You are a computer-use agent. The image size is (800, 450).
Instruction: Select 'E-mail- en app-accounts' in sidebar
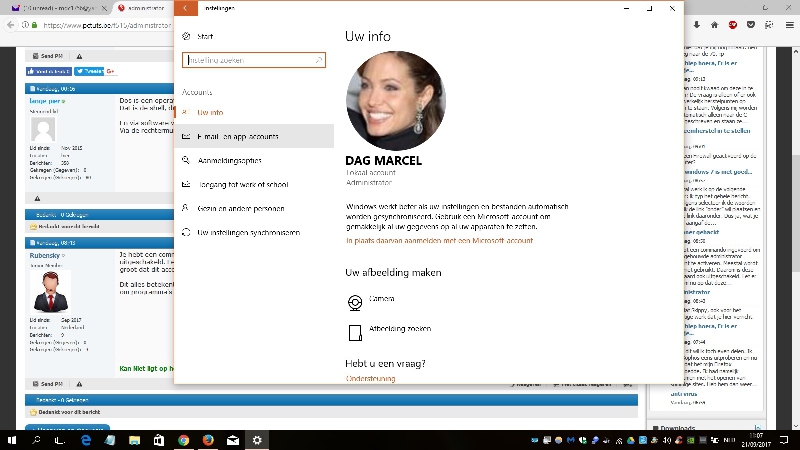coord(237,136)
